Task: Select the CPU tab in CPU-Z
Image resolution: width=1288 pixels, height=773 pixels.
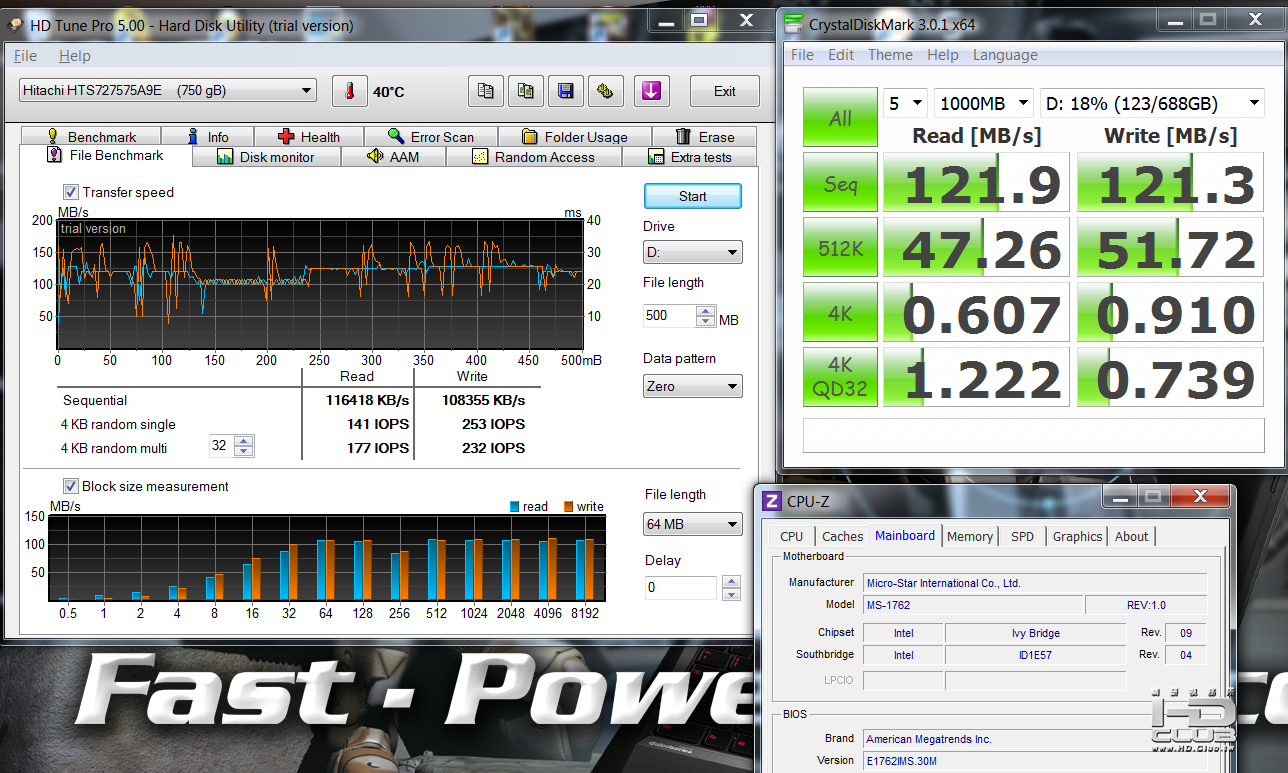Action: pyautogui.click(x=791, y=536)
